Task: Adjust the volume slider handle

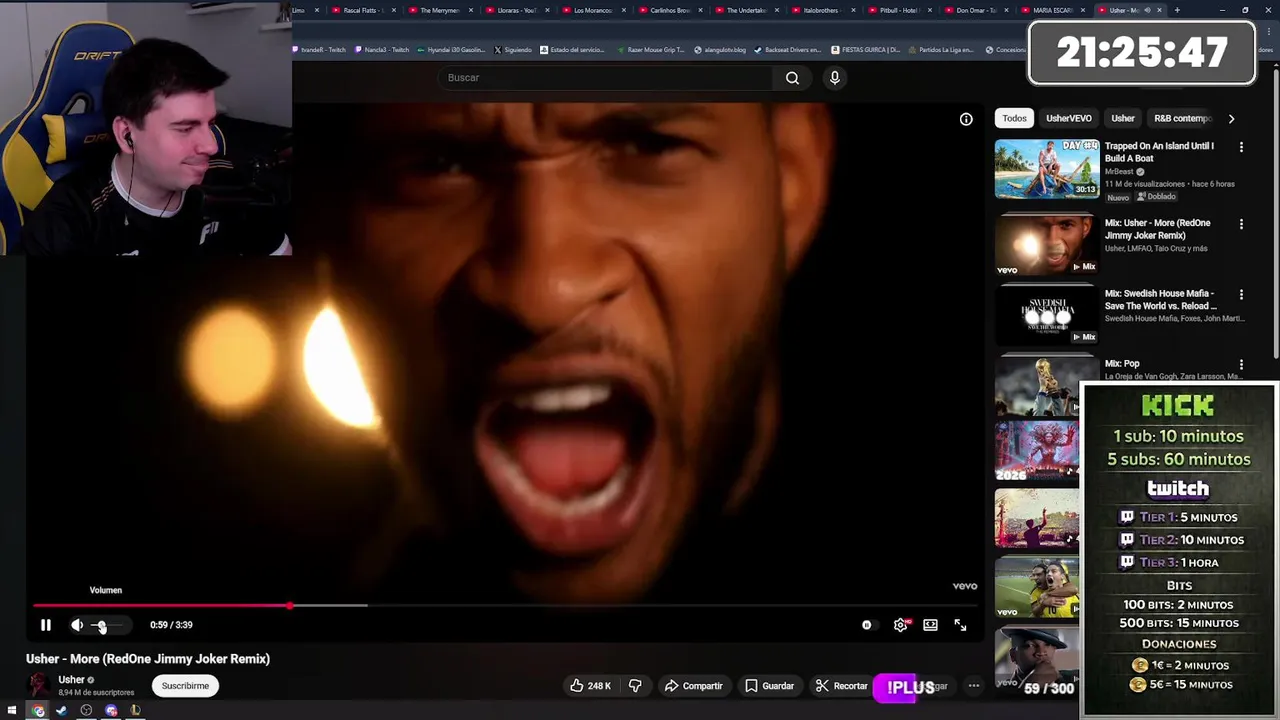Action: pyautogui.click(x=101, y=625)
